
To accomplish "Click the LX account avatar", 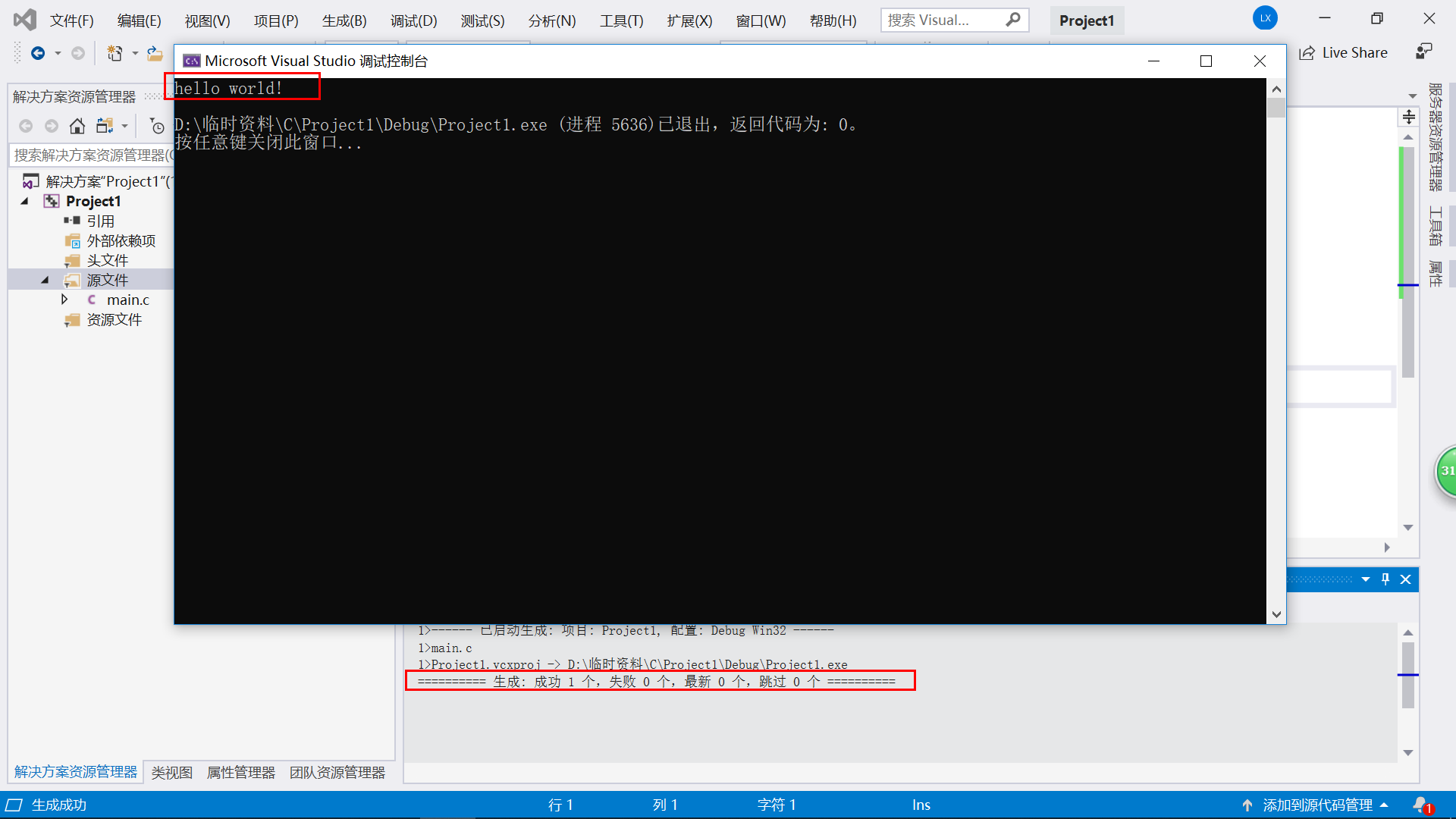I will [x=1264, y=18].
